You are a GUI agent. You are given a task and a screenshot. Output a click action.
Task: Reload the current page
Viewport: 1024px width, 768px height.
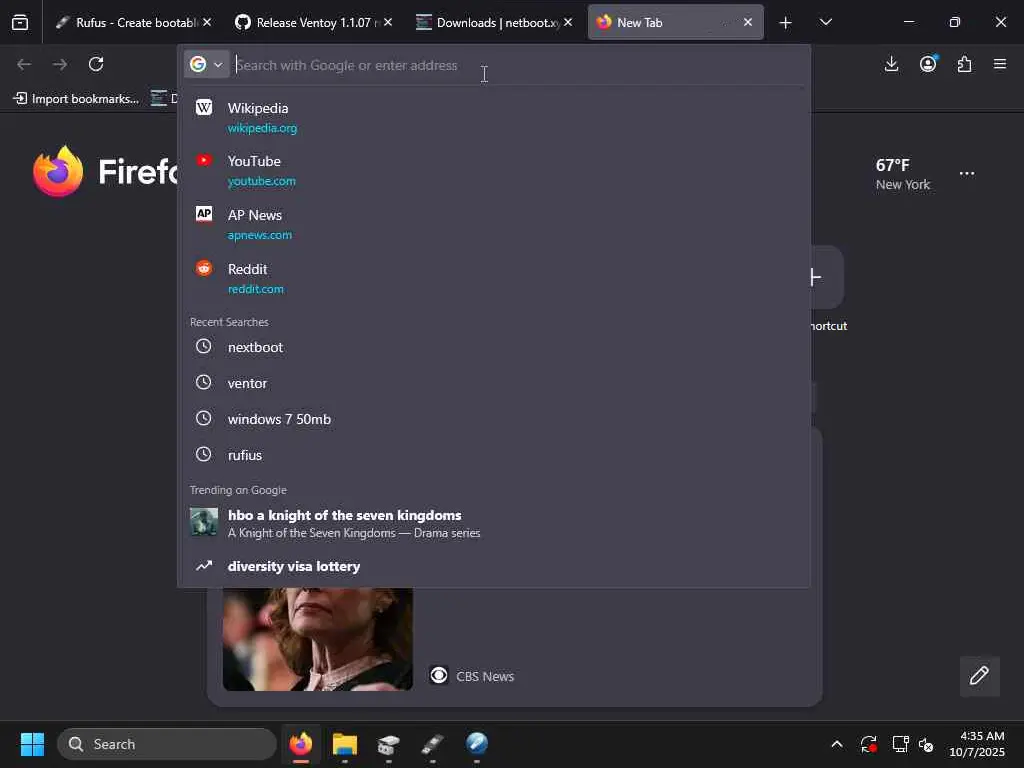(96, 64)
